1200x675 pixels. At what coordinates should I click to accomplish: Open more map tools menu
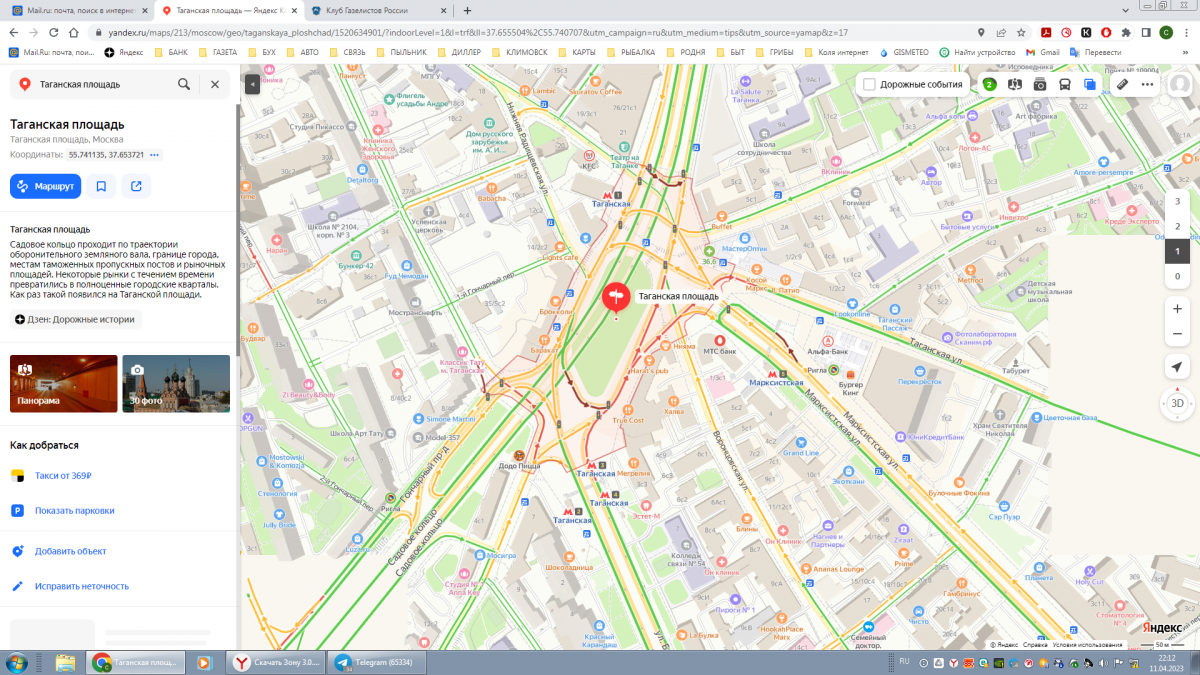click(1148, 85)
